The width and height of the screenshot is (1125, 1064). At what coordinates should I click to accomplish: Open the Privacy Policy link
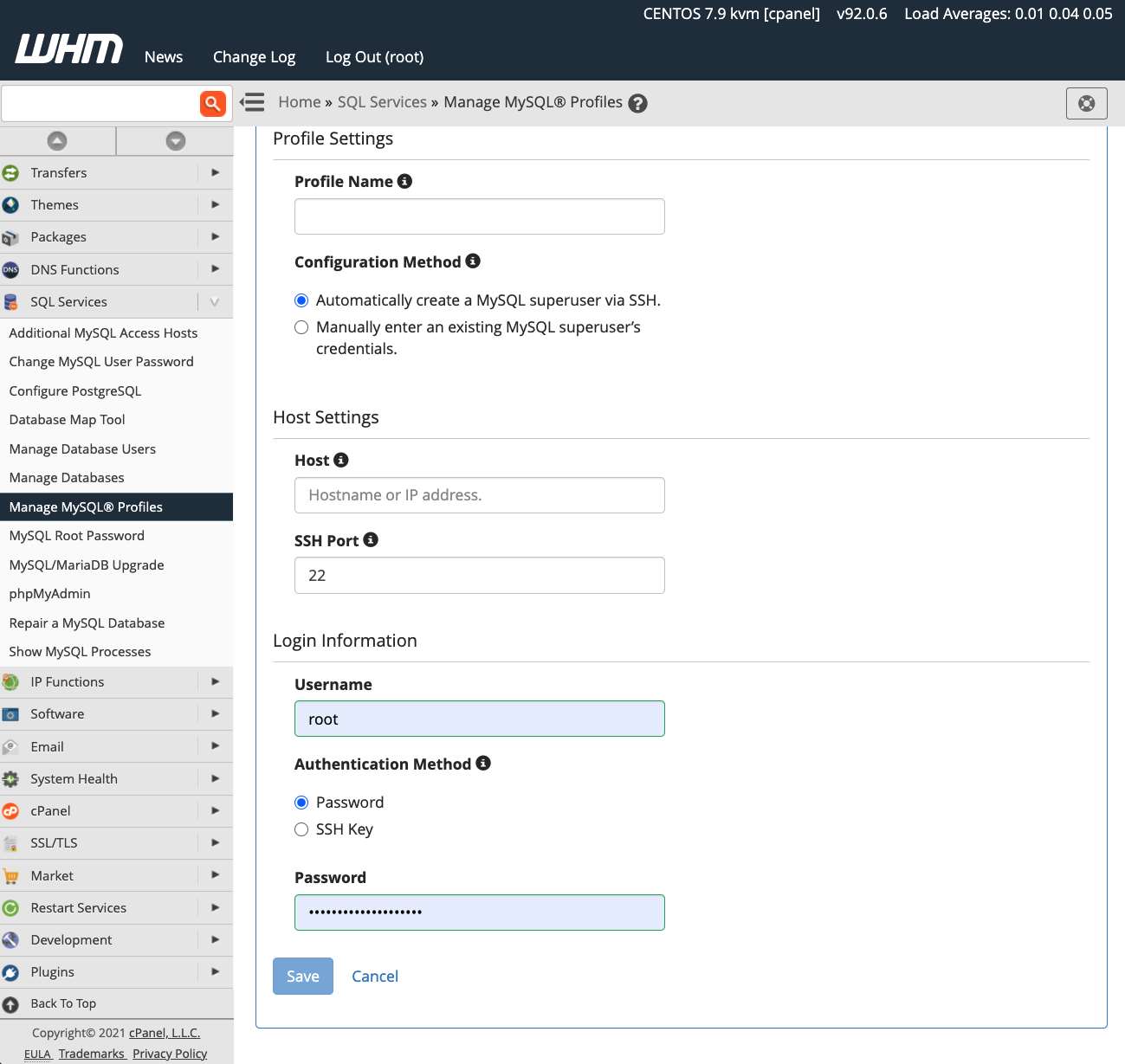170,1054
